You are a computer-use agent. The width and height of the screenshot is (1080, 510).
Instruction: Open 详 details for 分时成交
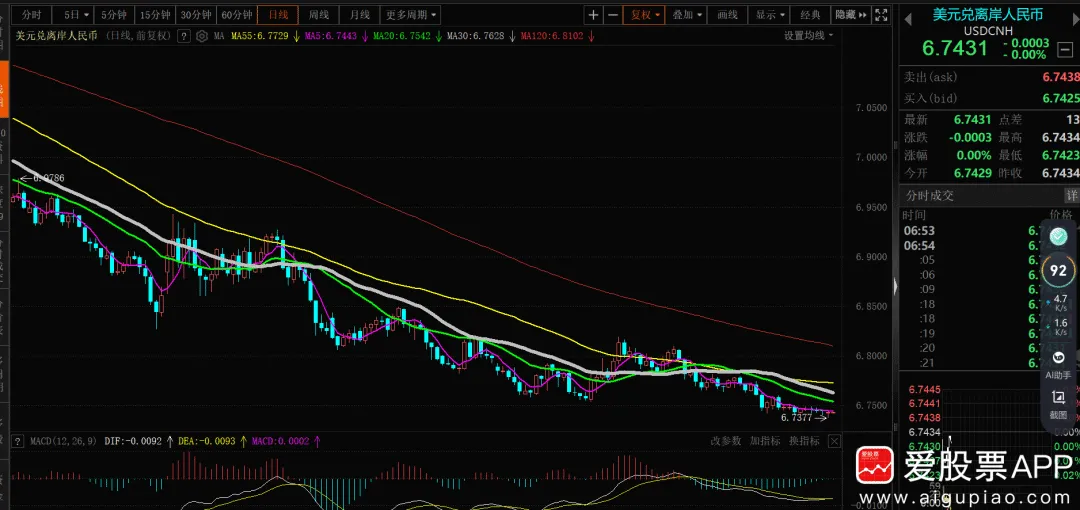point(1072,196)
